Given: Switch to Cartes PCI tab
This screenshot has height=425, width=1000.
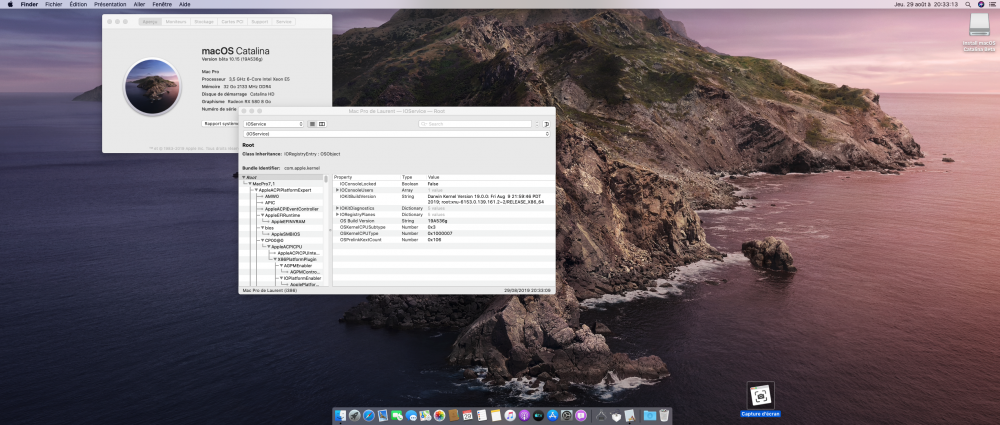Looking at the screenshot, I should click(x=232, y=22).
